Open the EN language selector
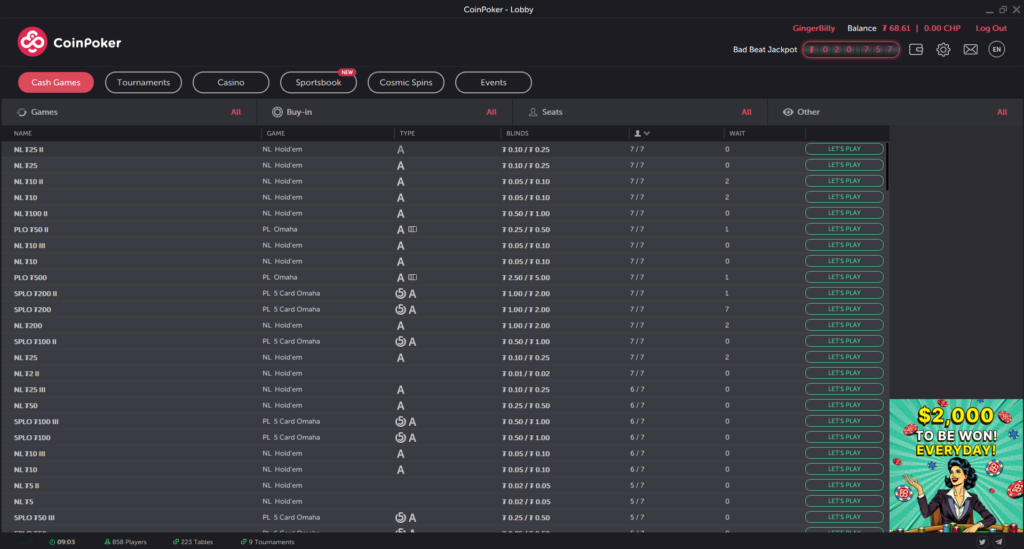The image size is (1024, 549). [996, 49]
